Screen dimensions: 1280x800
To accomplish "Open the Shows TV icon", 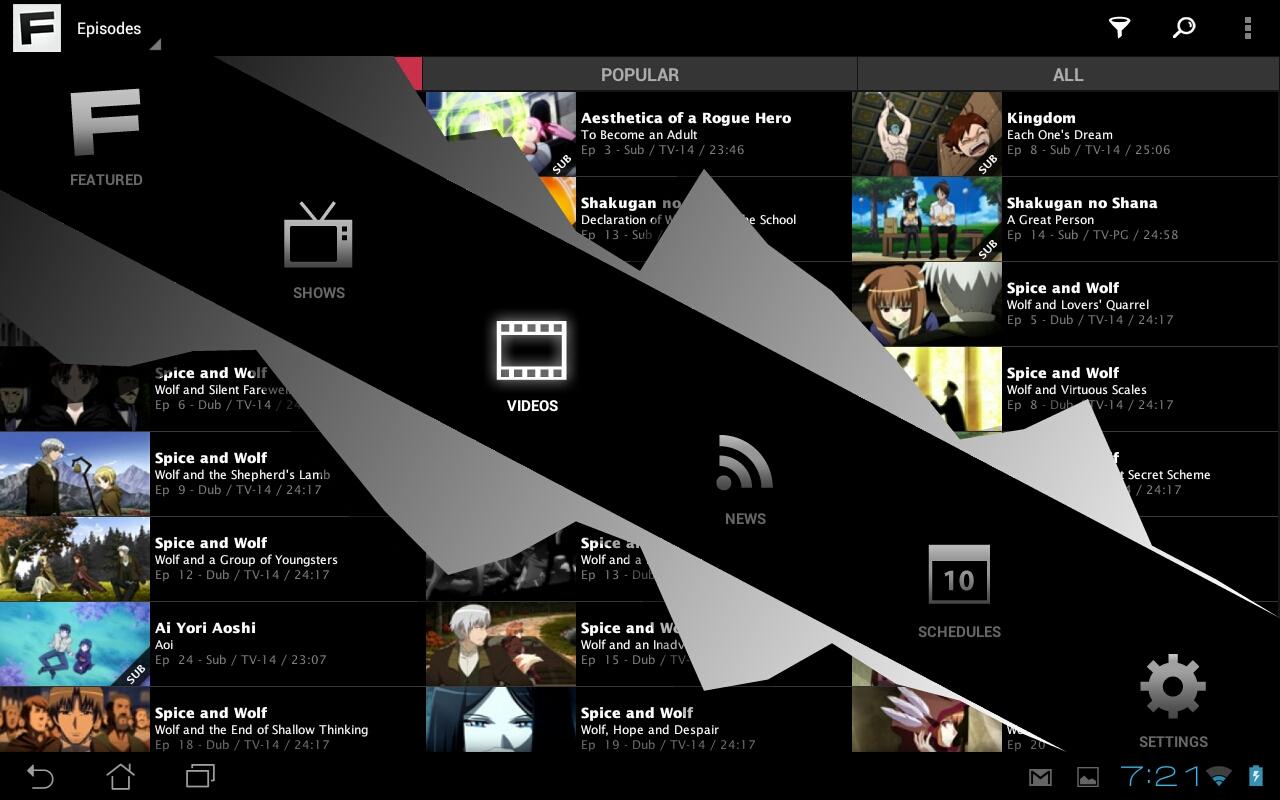I will (x=318, y=235).
